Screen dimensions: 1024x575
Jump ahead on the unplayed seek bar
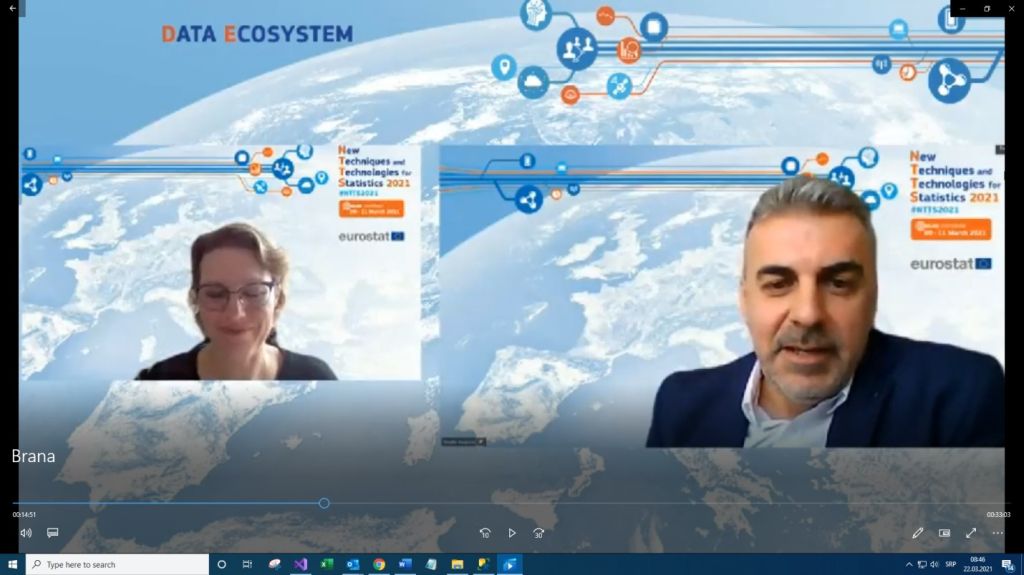669,503
